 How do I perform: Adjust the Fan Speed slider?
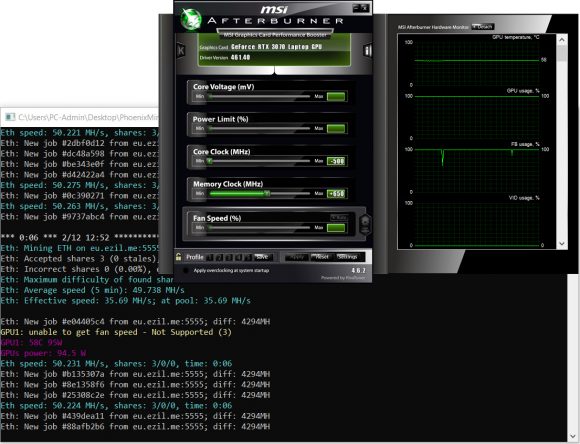[x=259, y=228]
